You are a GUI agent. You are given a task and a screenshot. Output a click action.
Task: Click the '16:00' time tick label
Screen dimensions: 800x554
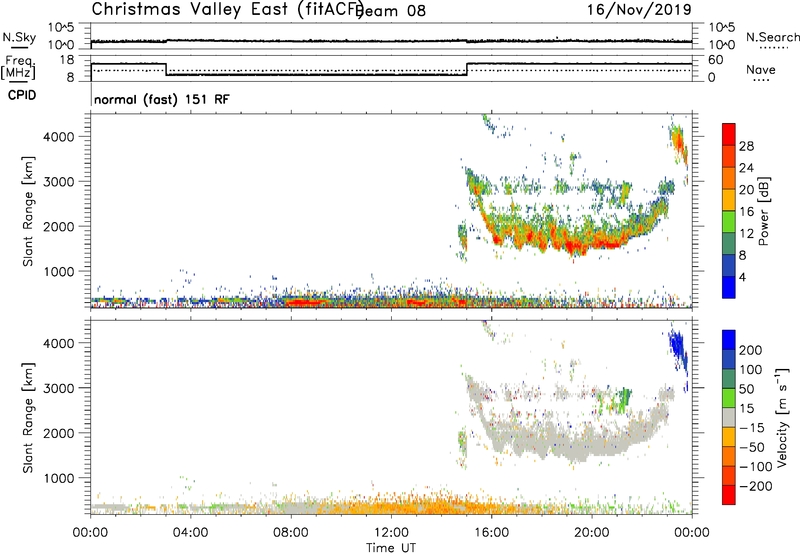[x=491, y=533]
